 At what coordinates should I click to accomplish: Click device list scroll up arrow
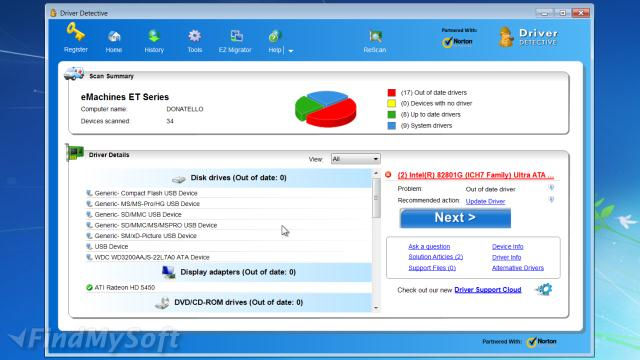coord(376,173)
